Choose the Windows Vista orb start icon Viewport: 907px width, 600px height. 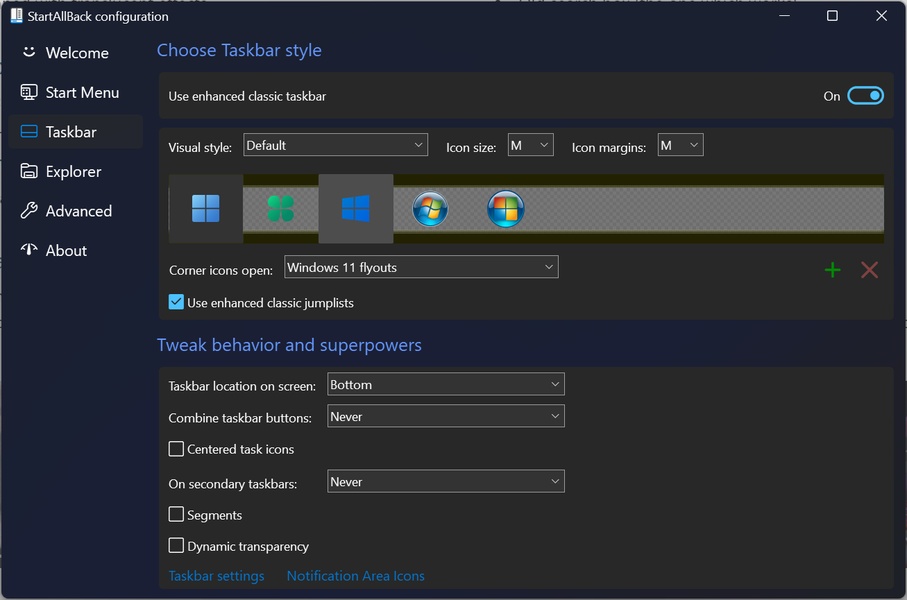click(x=506, y=209)
